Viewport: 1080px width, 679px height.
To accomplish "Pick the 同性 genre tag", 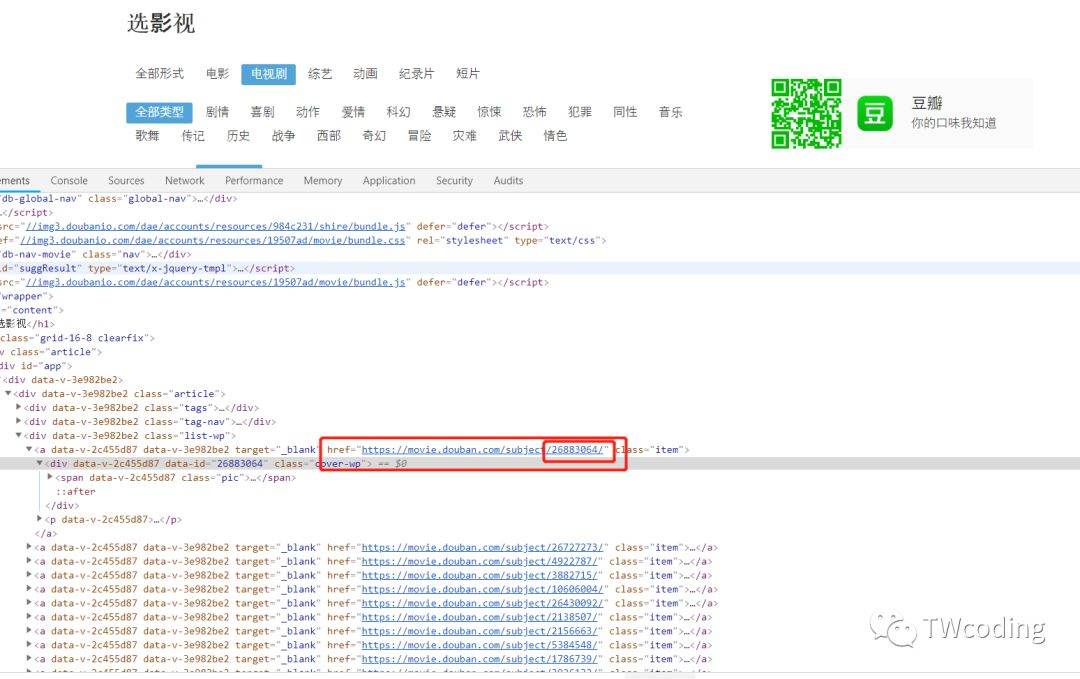I will tap(625, 112).
